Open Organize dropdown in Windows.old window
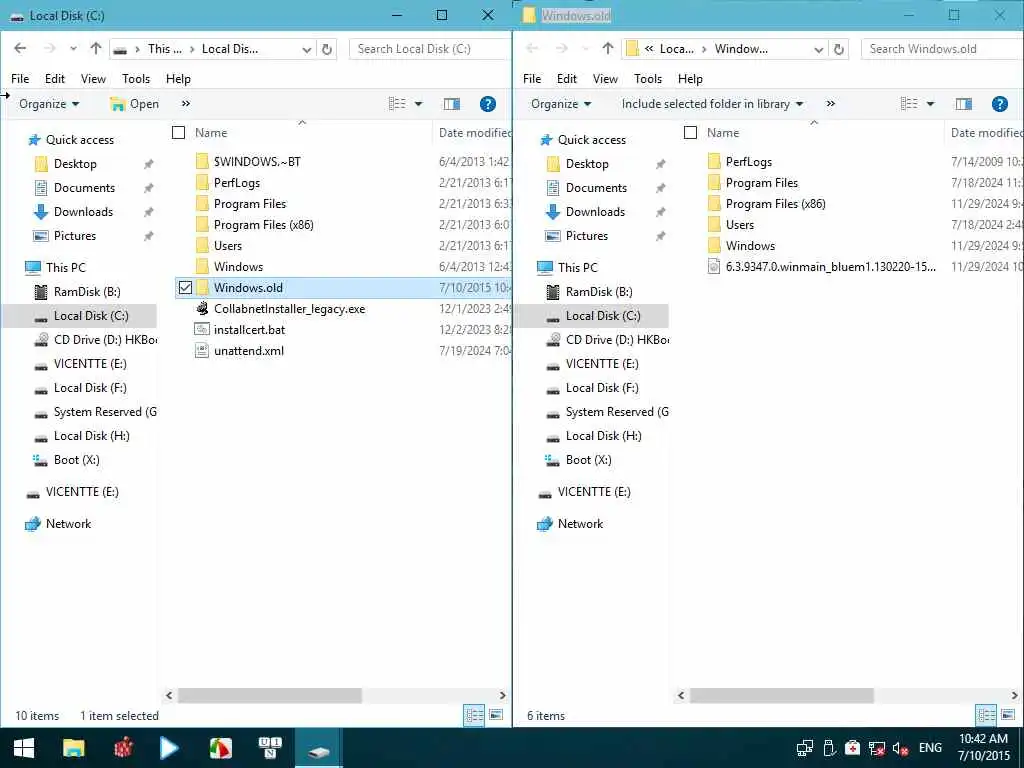This screenshot has width=1024, height=768. pos(561,104)
